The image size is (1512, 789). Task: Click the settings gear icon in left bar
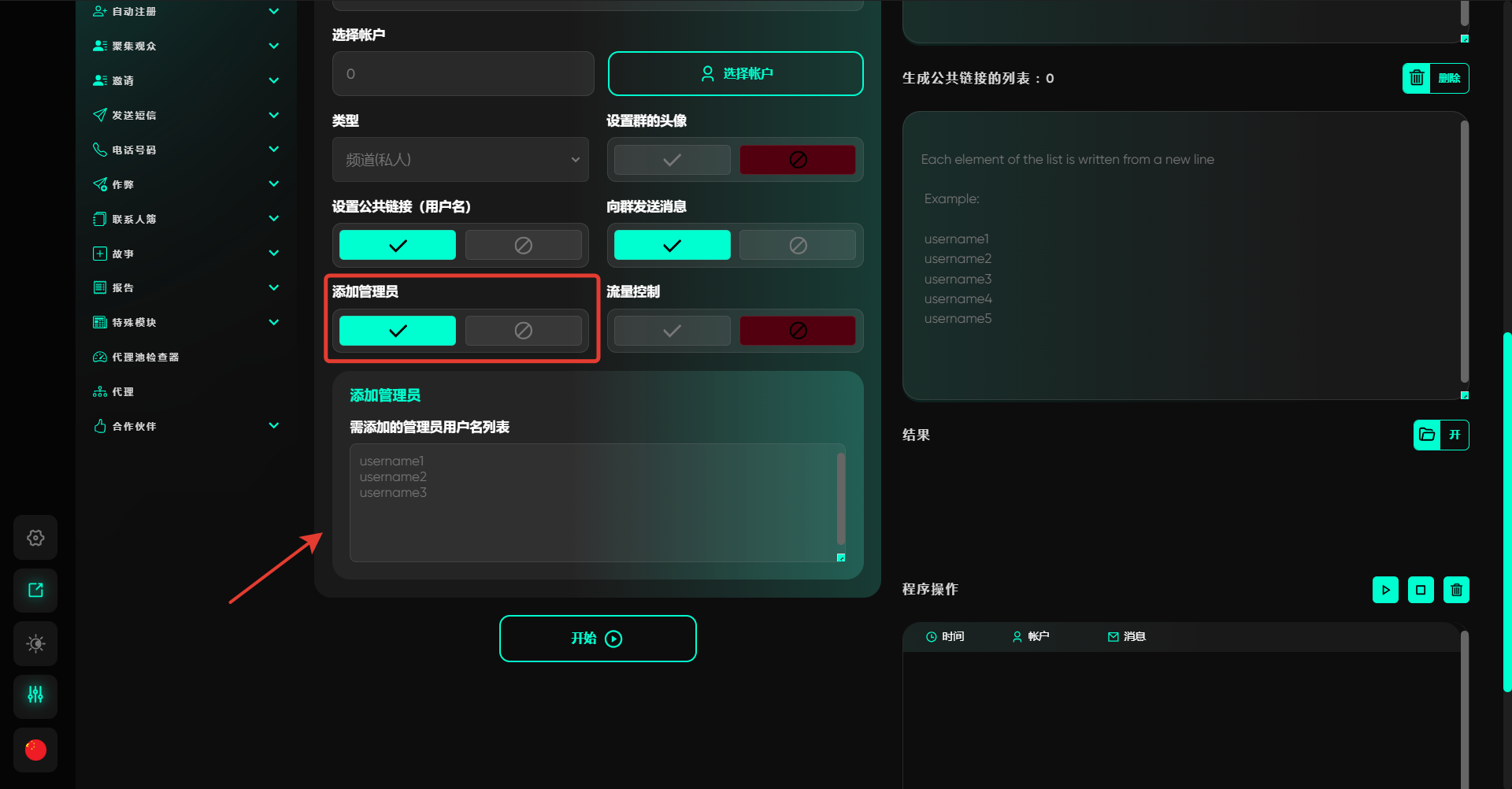pos(35,538)
